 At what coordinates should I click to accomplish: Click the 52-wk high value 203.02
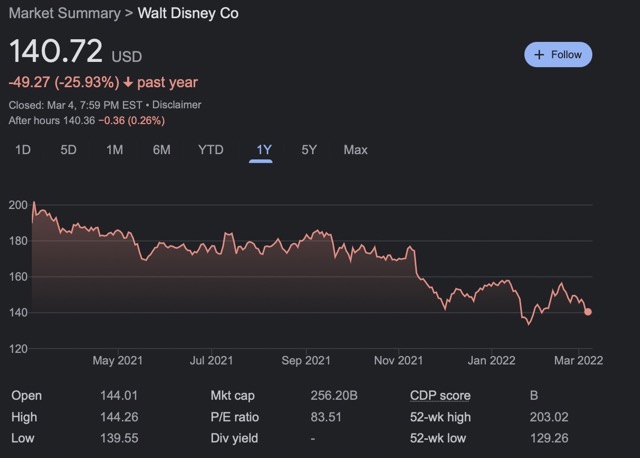click(549, 417)
